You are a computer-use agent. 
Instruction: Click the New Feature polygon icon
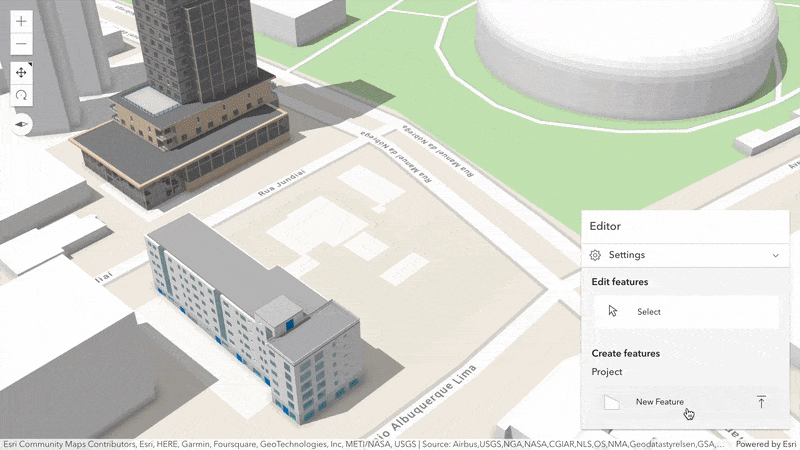(611, 402)
